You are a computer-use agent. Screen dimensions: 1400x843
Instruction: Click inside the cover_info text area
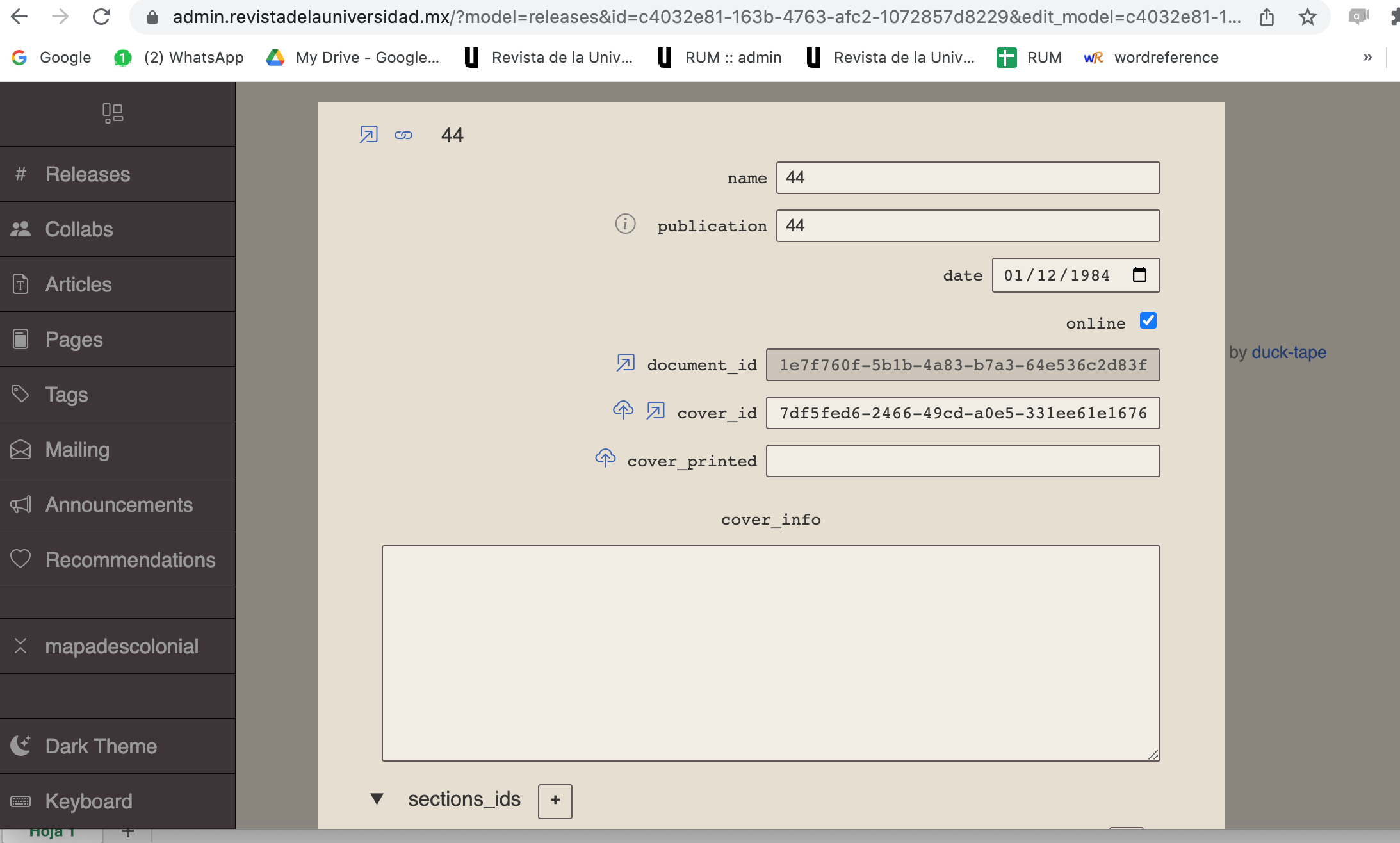tap(770, 653)
